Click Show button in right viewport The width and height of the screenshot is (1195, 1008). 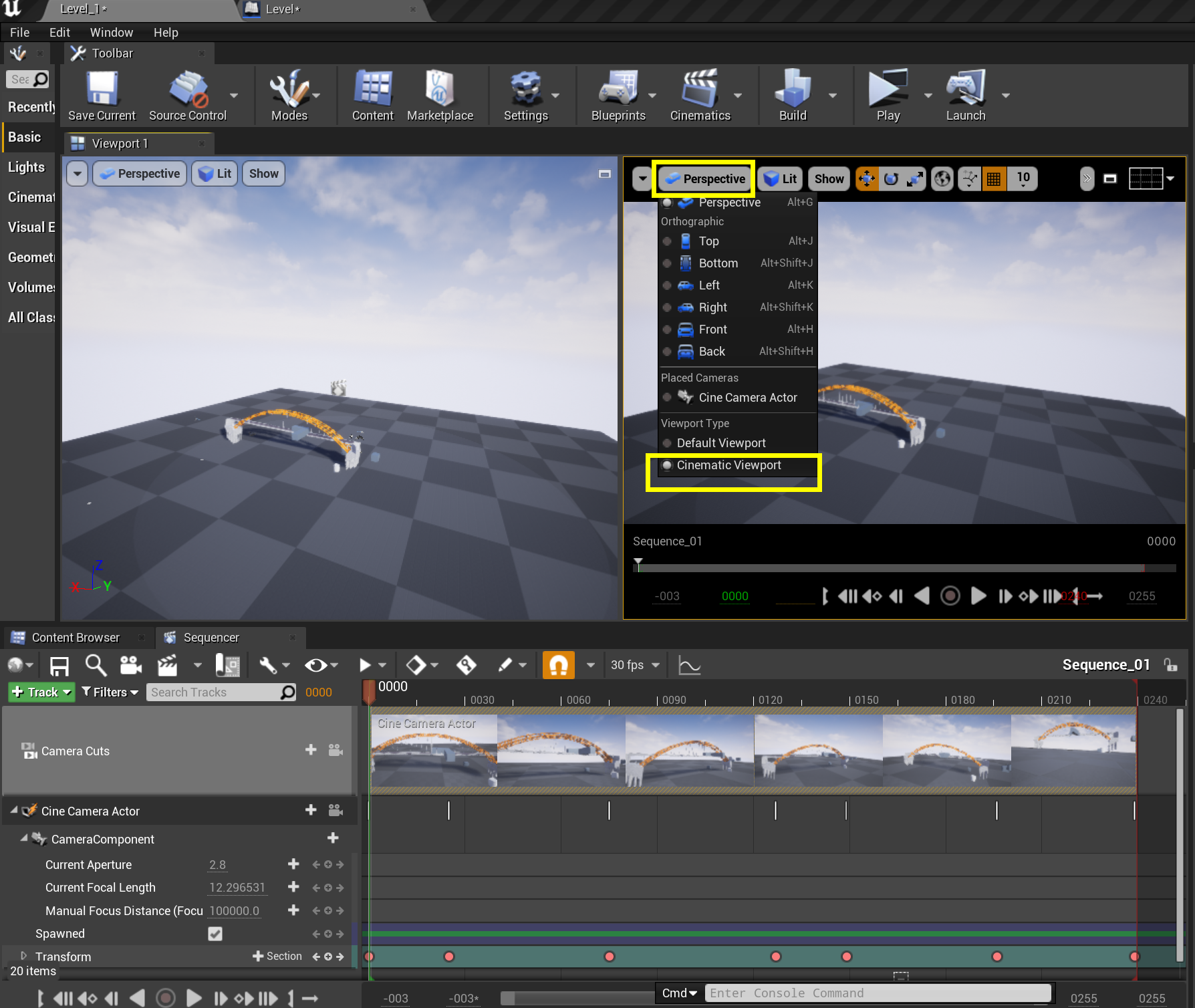[x=829, y=178]
